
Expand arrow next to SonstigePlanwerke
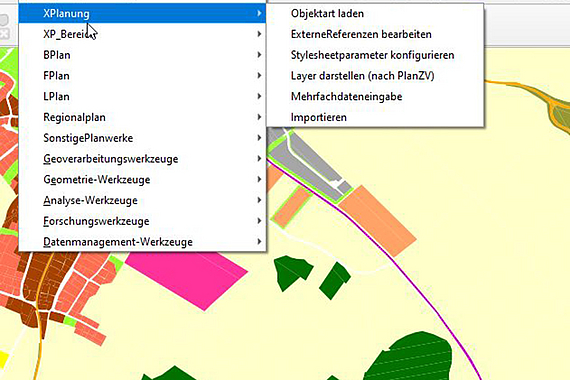[259, 137]
